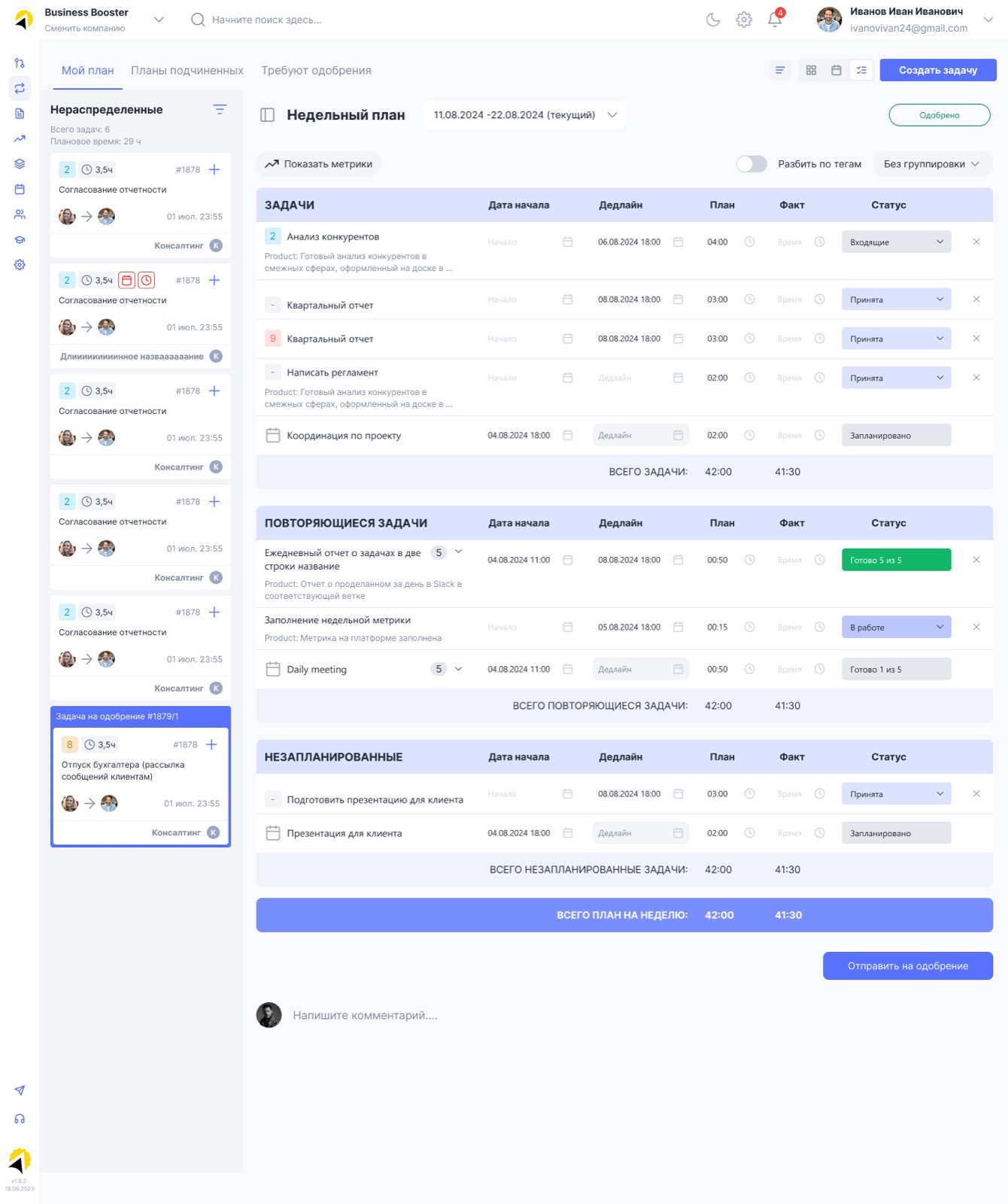
Task: Open the analytics trend sidebar icon
Action: [20, 138]
